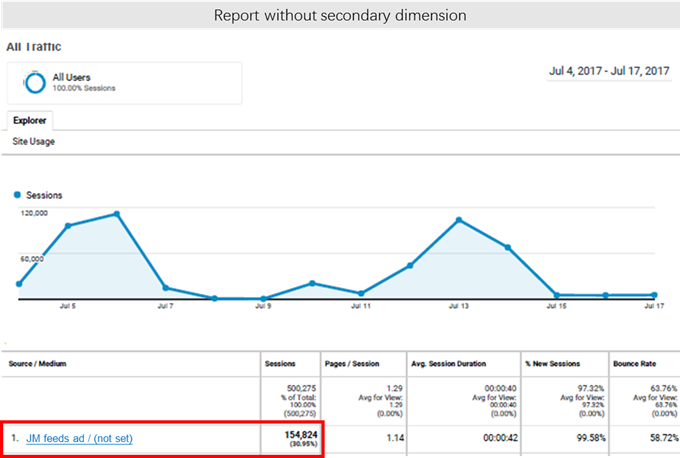Screen dimensions: 680x458
Task: Select the Jul 4 first chart point
Action: [x=19, y=284]
